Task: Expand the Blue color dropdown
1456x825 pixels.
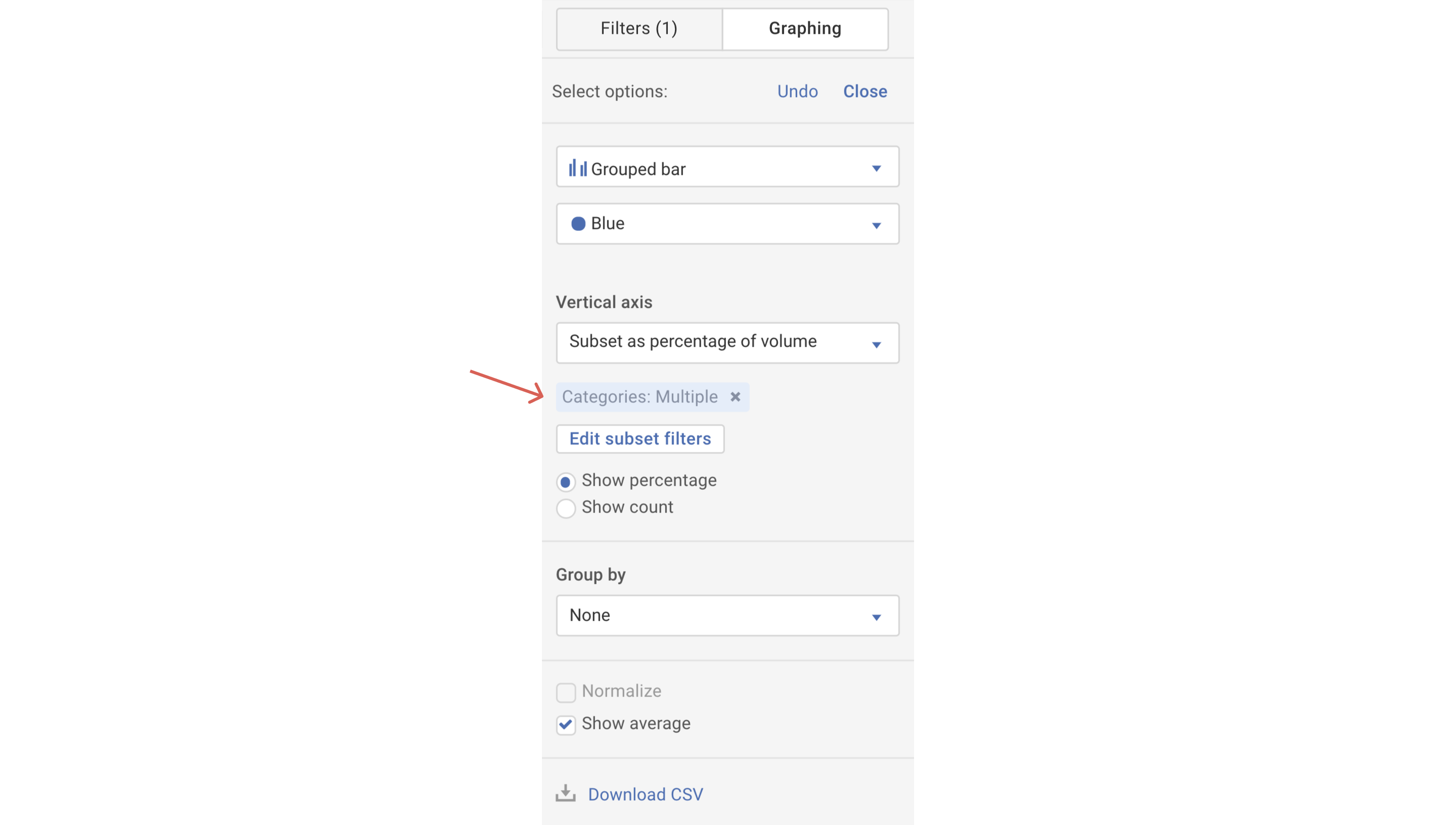Action: (727, 224)
